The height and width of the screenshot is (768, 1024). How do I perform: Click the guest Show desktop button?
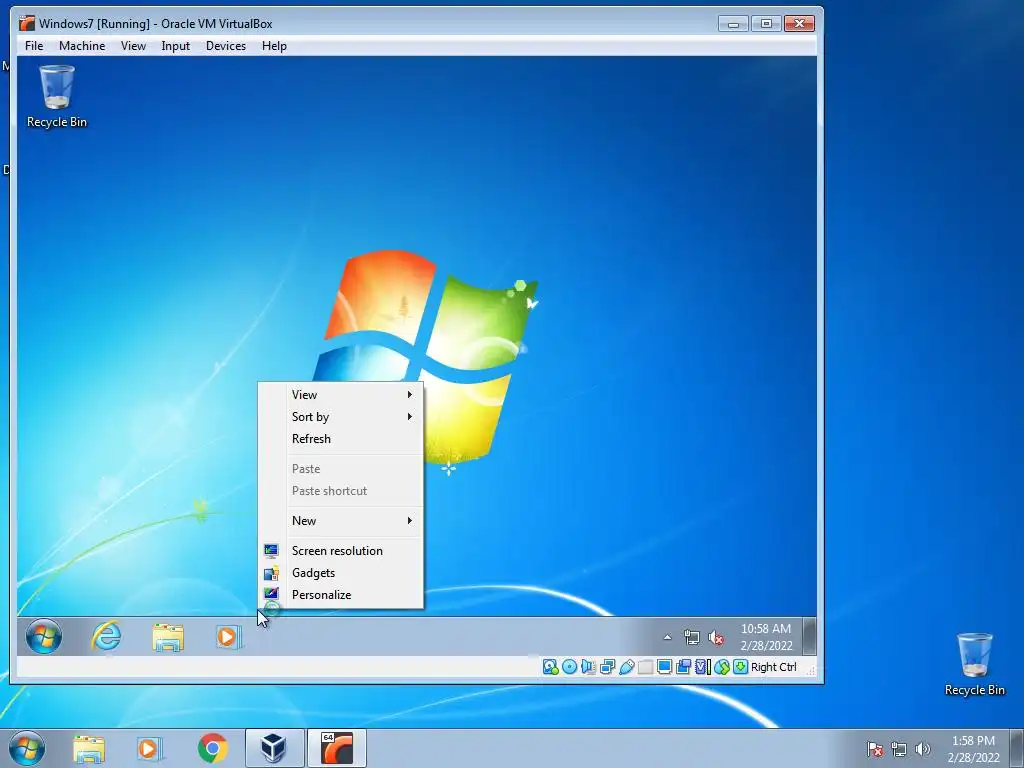pyautogui.click(x=809, y=636)
